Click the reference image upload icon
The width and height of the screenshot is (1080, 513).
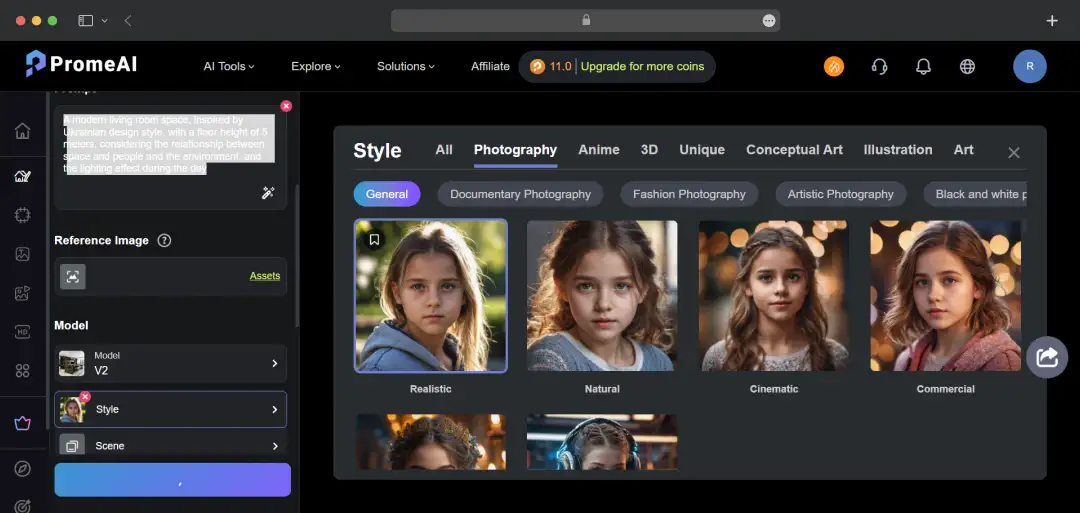[x=72, y=276]
